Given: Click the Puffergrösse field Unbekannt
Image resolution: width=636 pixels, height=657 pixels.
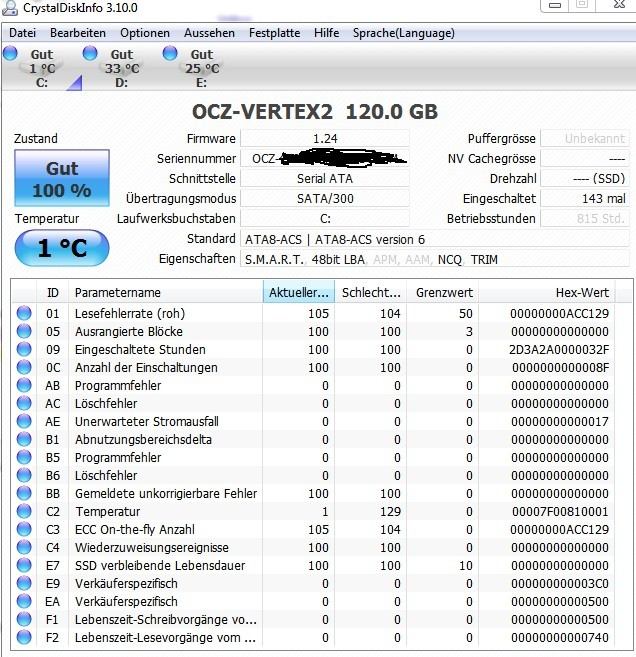Looking at the screenshot, I should coord(585,139).
